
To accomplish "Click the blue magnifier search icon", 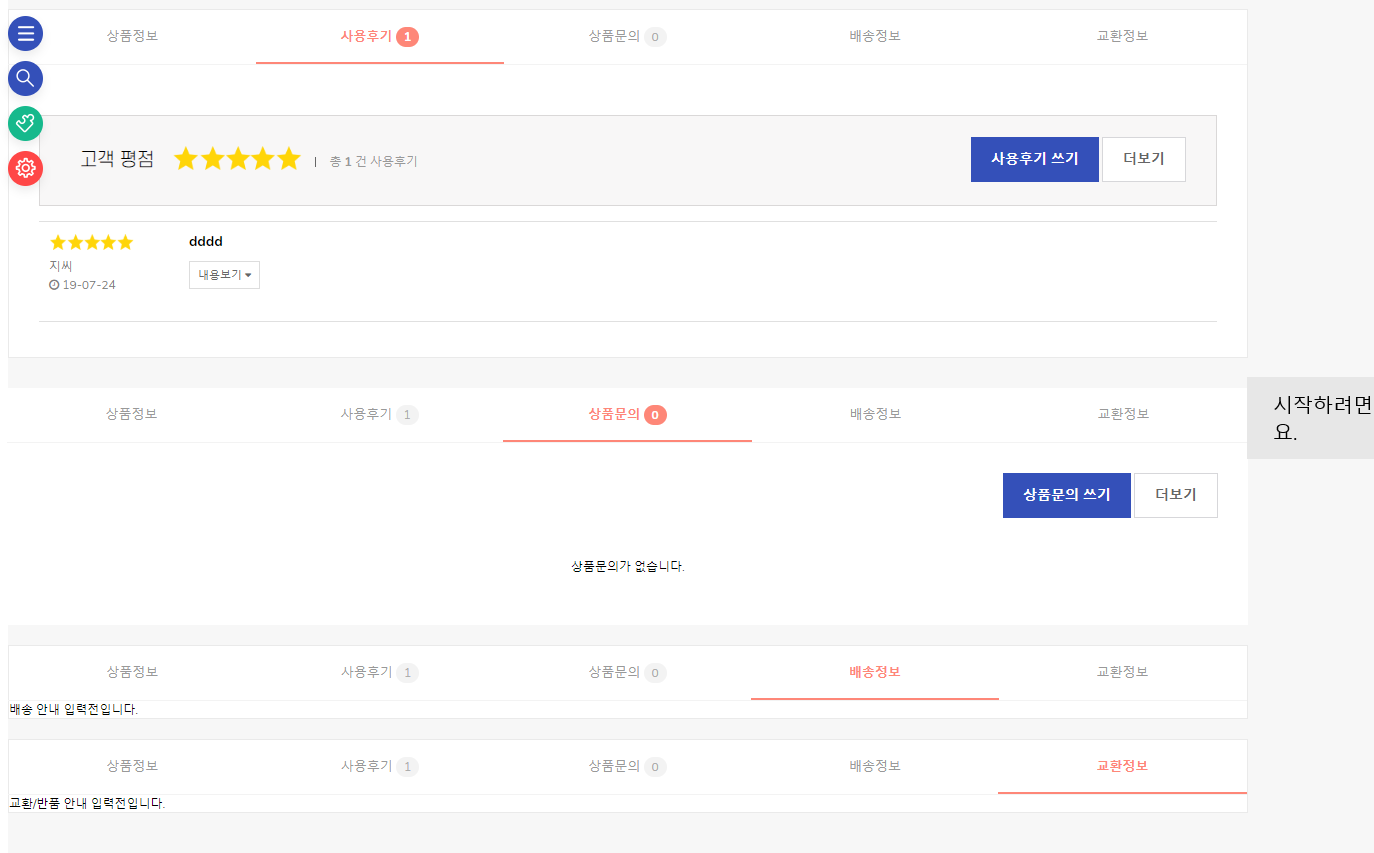I will tap(25, 78).
